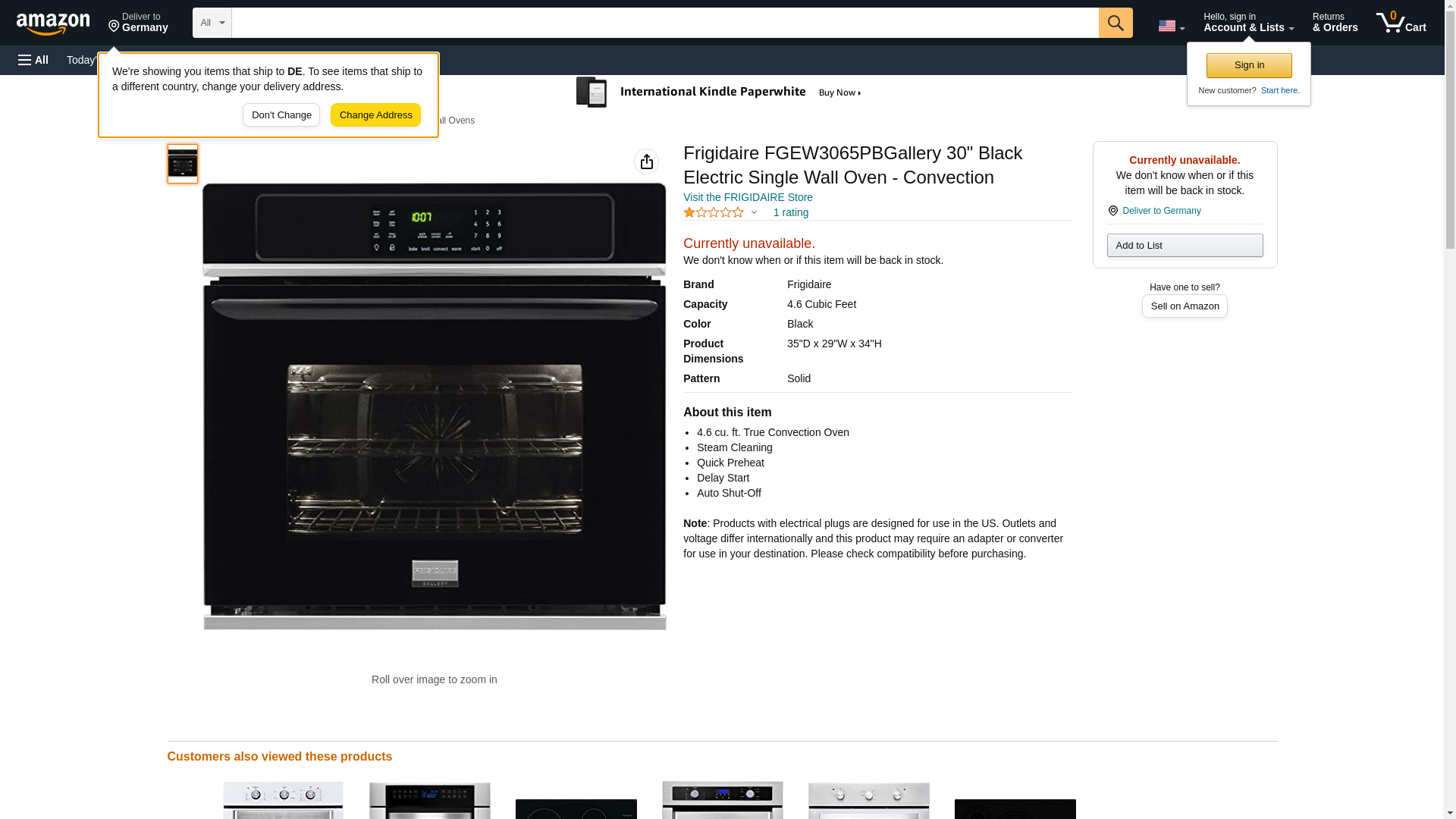Click the star rating icons
Viewport: 1456px width, 819px height.
point(714,213)
